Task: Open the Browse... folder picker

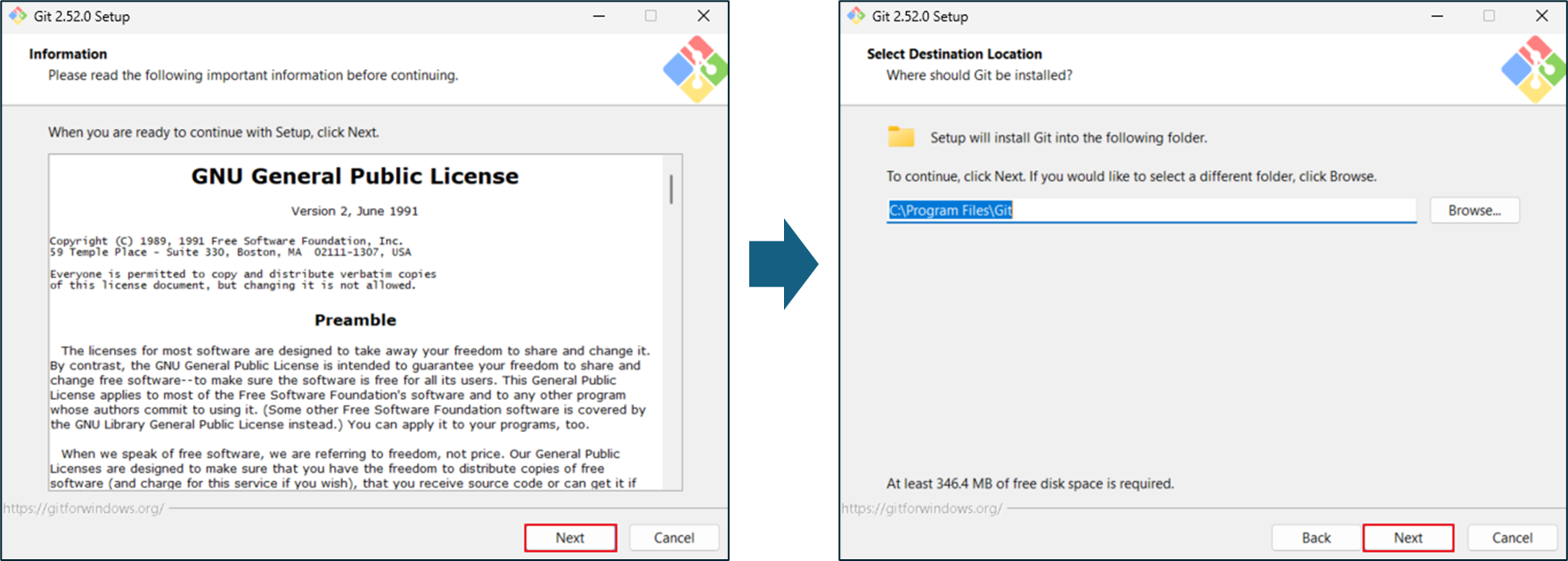Action: (x=1474, y=211)
